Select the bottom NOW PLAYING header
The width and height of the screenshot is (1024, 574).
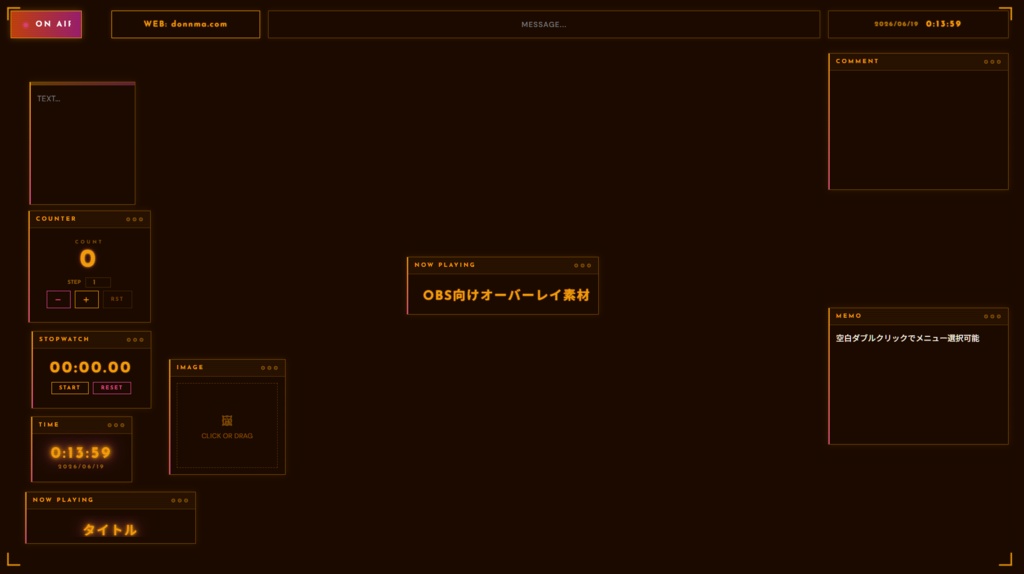(x=110, y=500)
